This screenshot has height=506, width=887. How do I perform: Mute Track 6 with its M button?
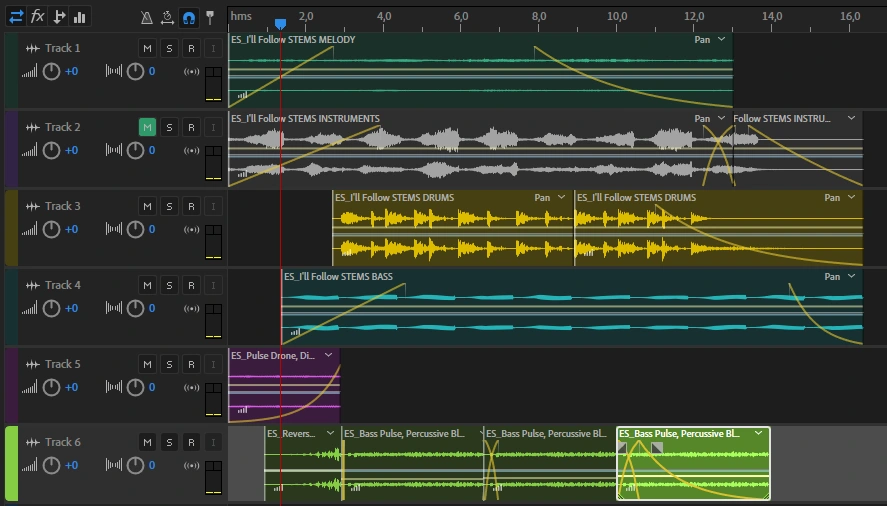(x=147, y=442)
